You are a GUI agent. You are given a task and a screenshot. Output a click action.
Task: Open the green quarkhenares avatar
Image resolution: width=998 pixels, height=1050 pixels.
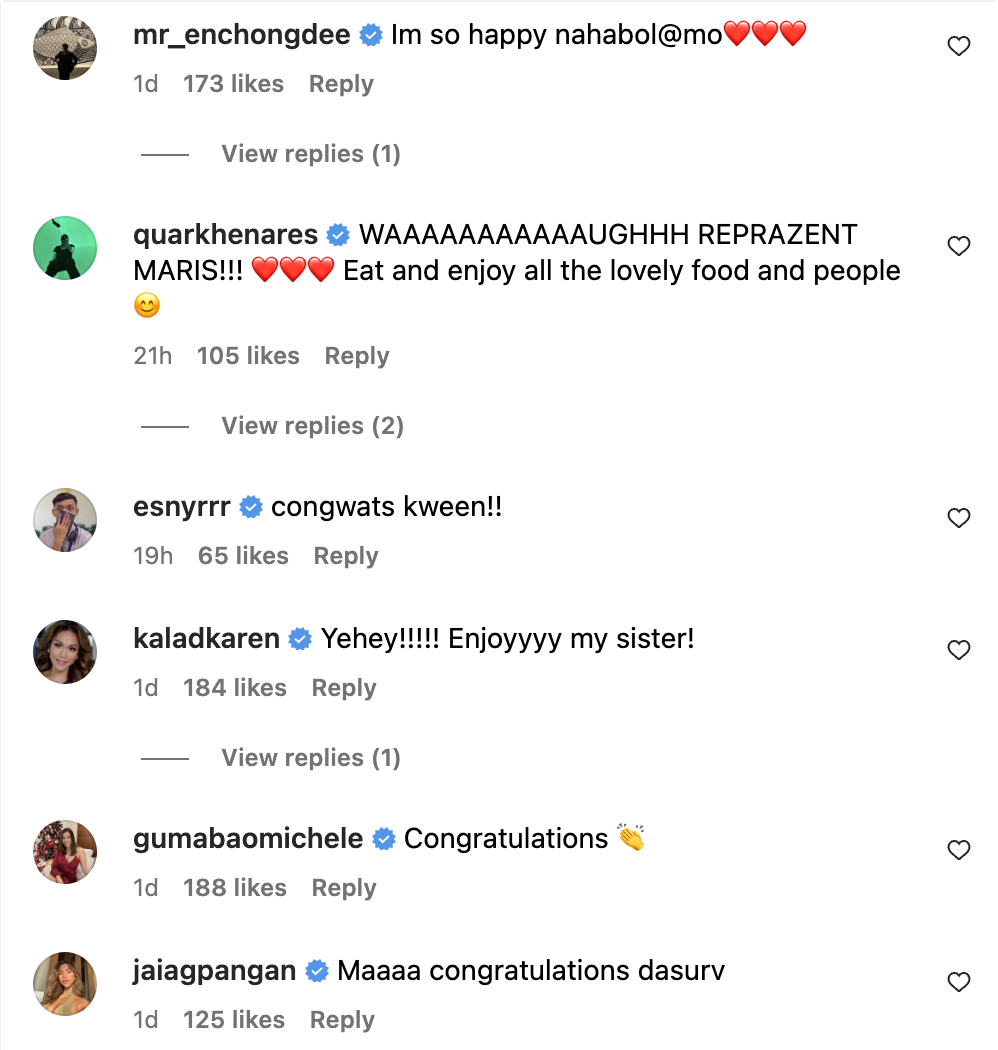pos(65,248)
